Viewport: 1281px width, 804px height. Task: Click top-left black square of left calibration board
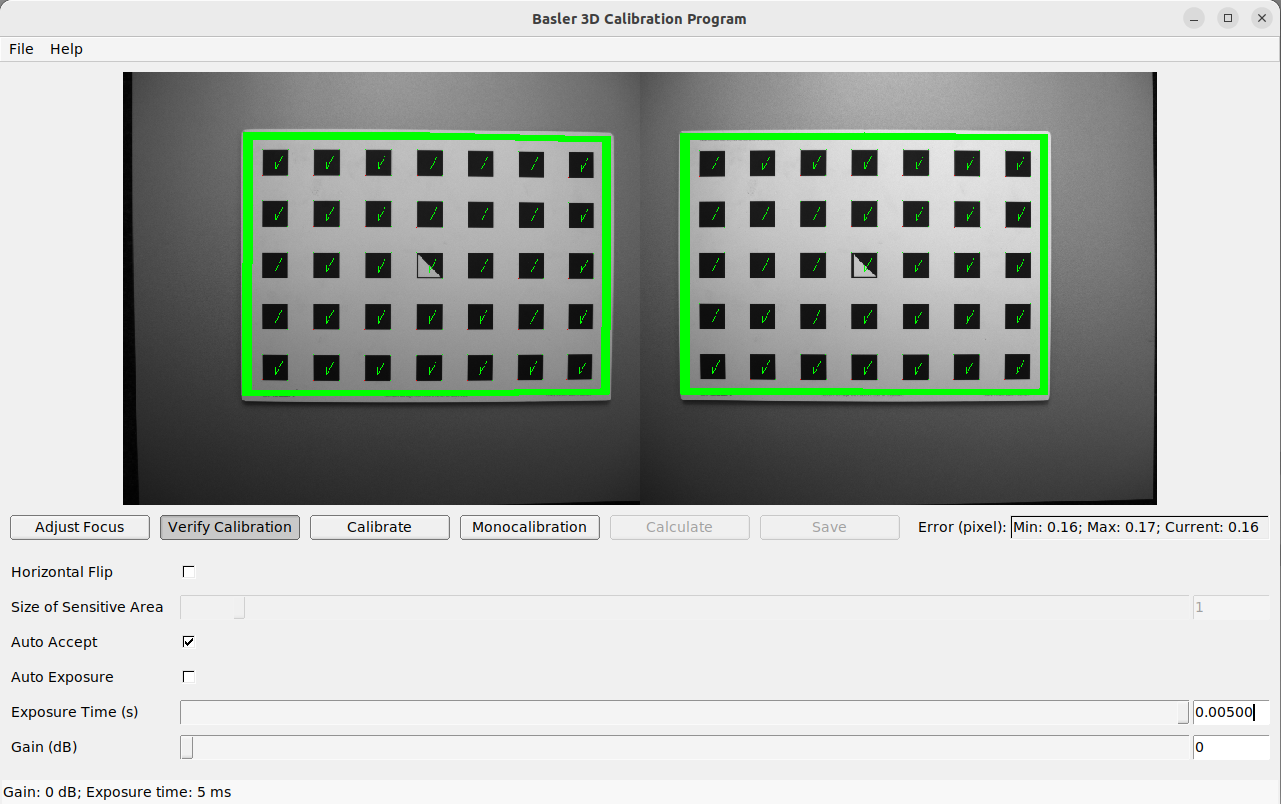275,162
